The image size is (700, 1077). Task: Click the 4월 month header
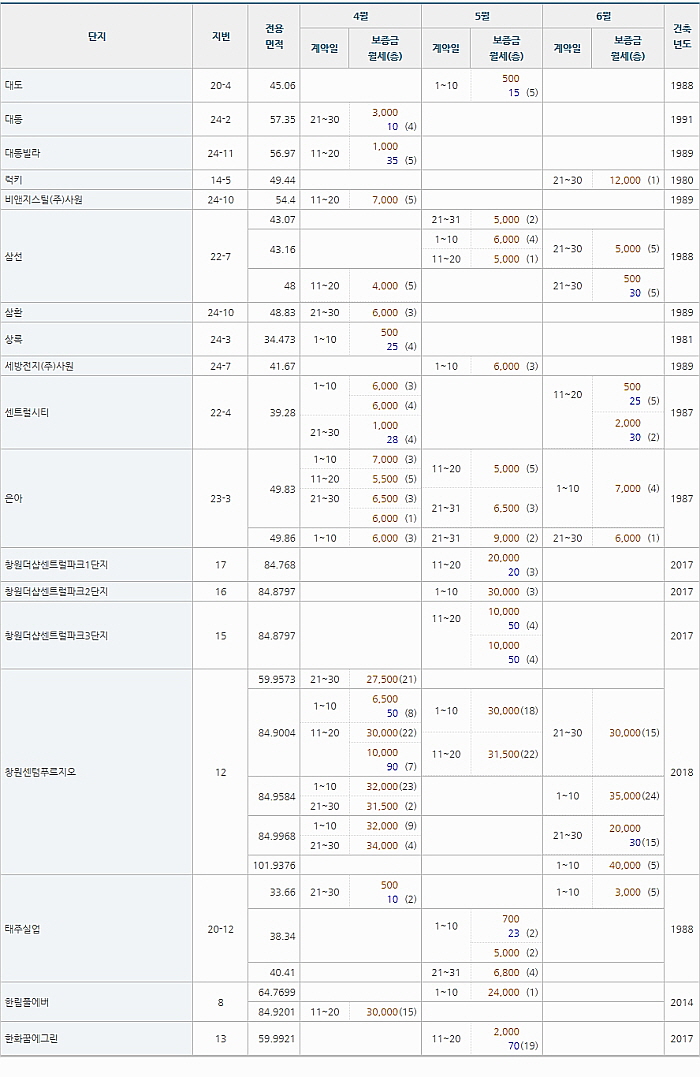point(361,16)
